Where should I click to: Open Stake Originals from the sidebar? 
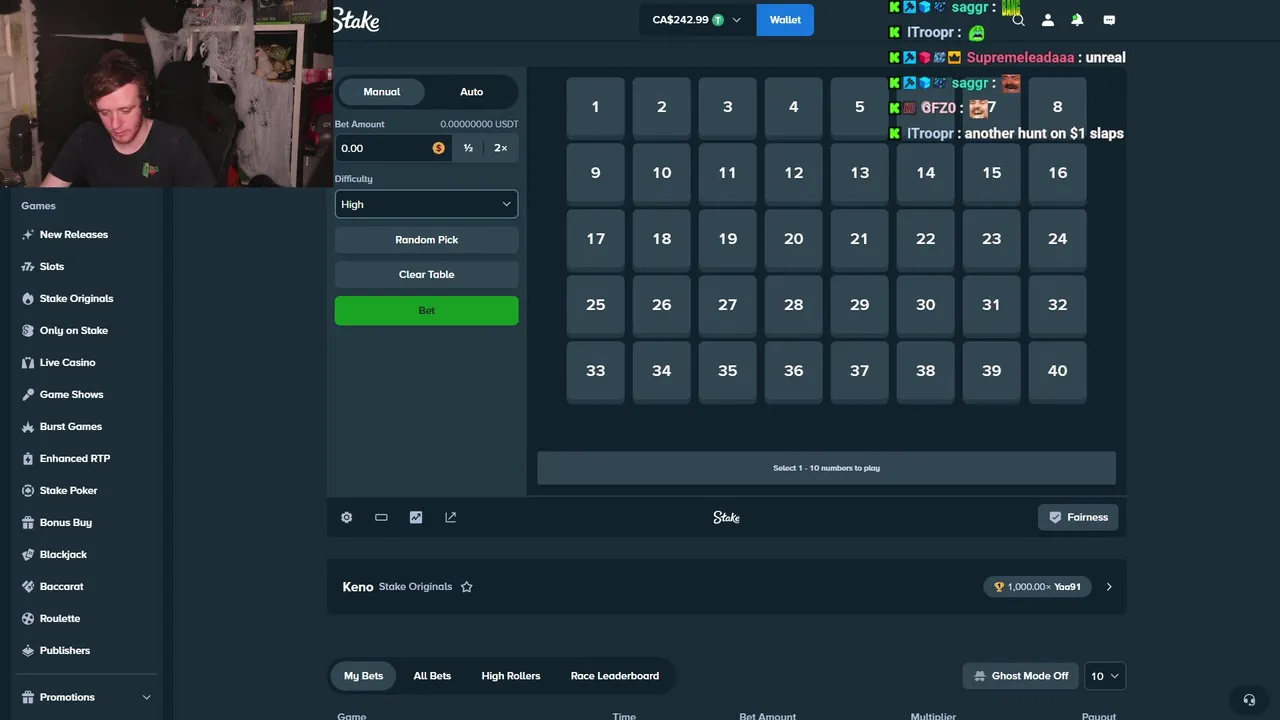pos(76,298)
